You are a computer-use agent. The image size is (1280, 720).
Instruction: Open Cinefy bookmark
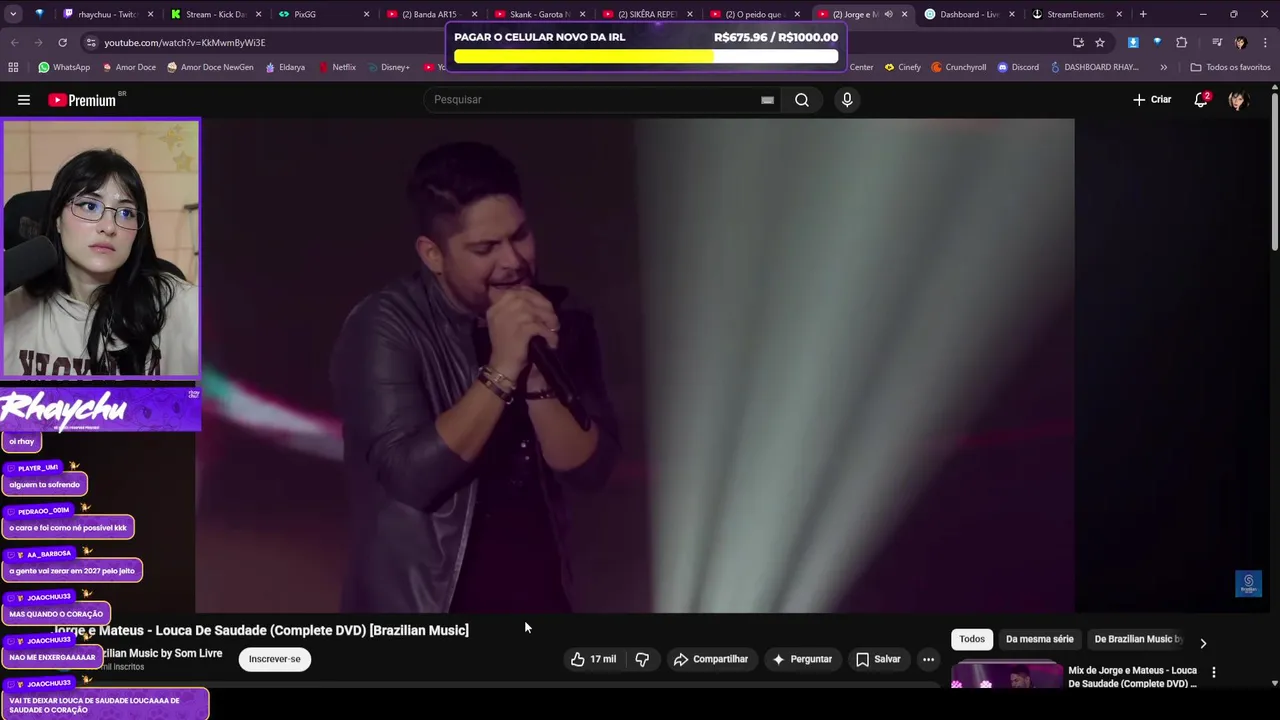[x=902, y=67]
